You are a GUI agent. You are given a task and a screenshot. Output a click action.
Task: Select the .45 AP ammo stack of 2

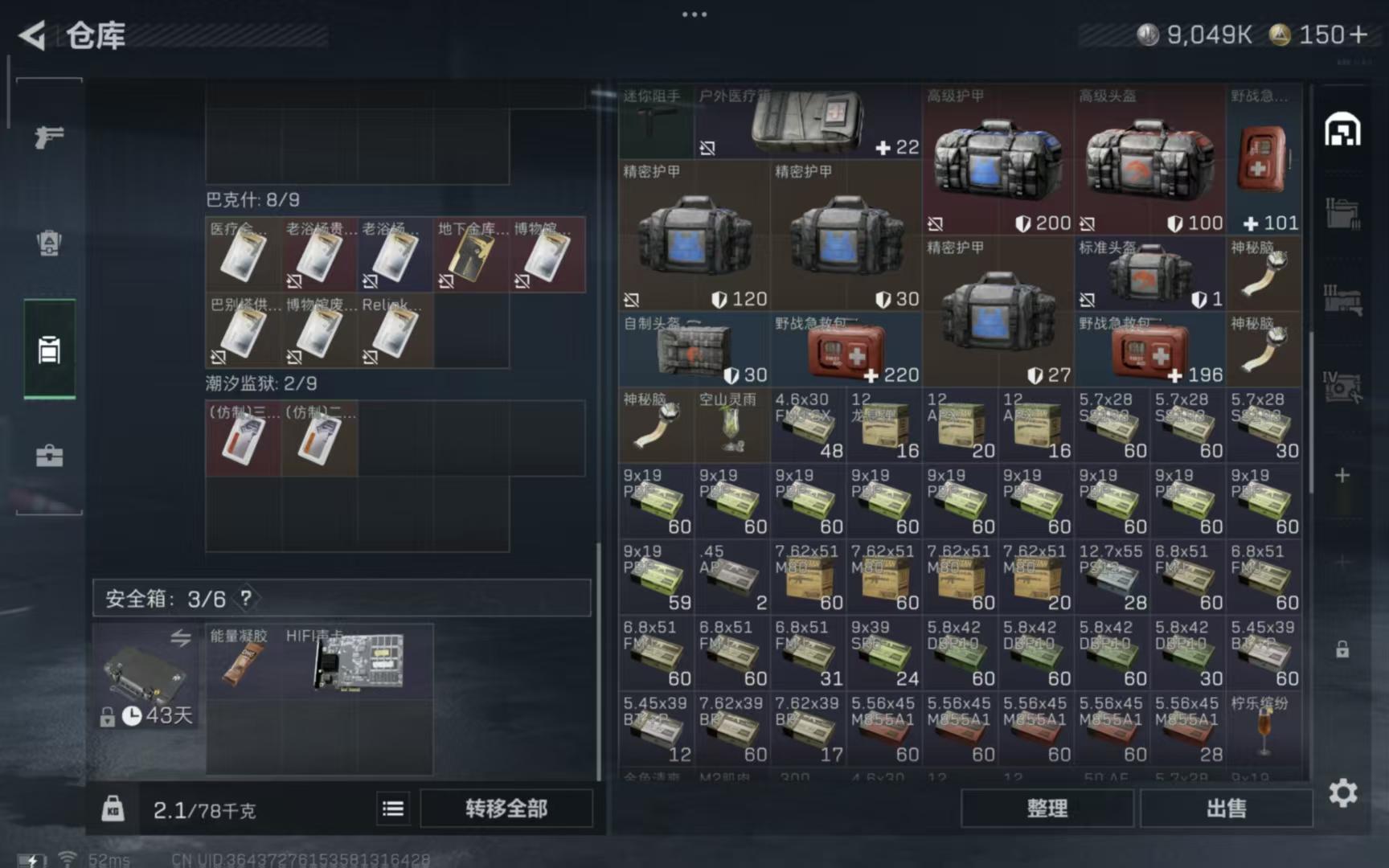point(732,577)
